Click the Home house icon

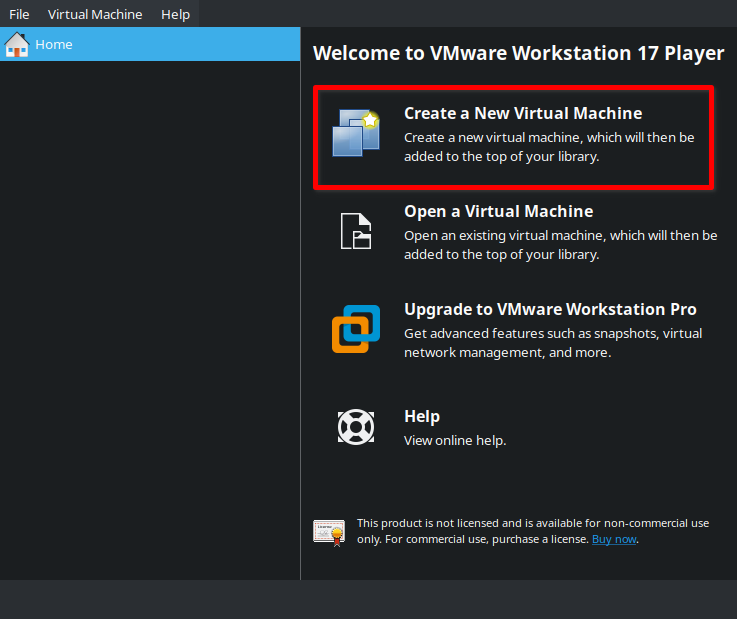[17, 44]
